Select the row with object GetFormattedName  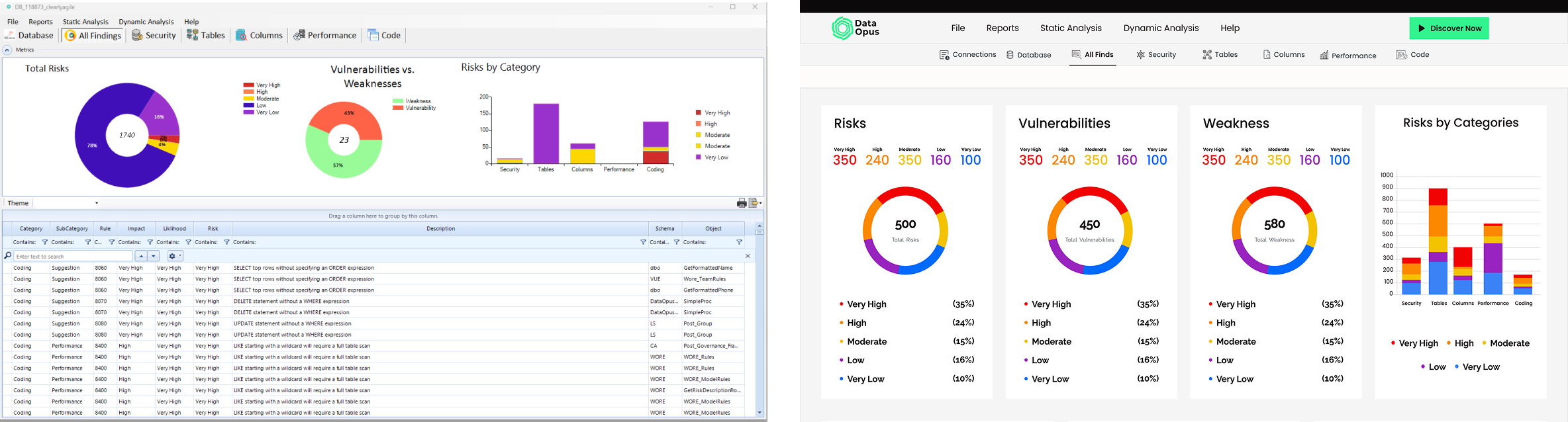(x=373, y=268)
